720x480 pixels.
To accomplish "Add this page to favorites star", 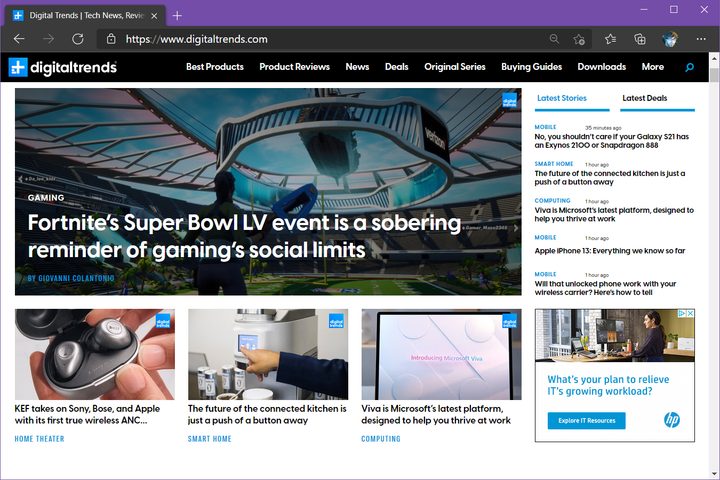I will pos(579,40).
